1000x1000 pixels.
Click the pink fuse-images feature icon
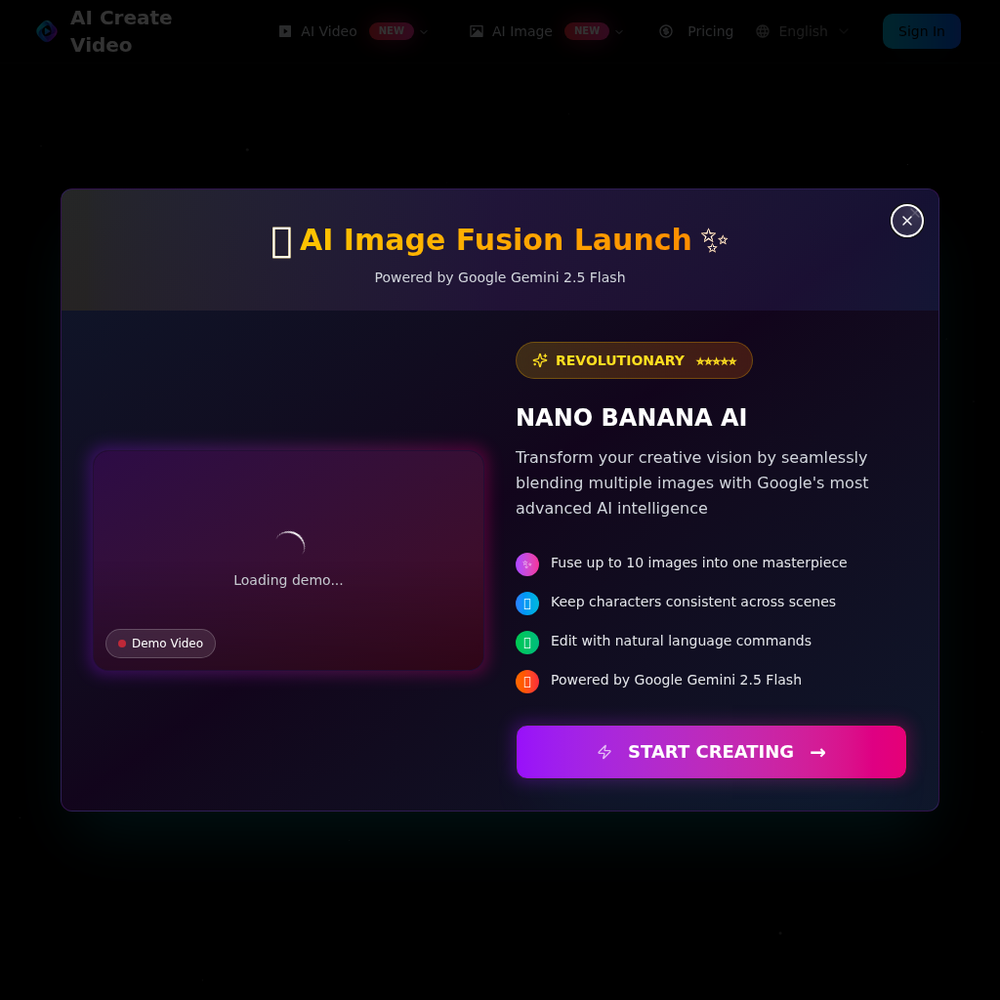527,564
